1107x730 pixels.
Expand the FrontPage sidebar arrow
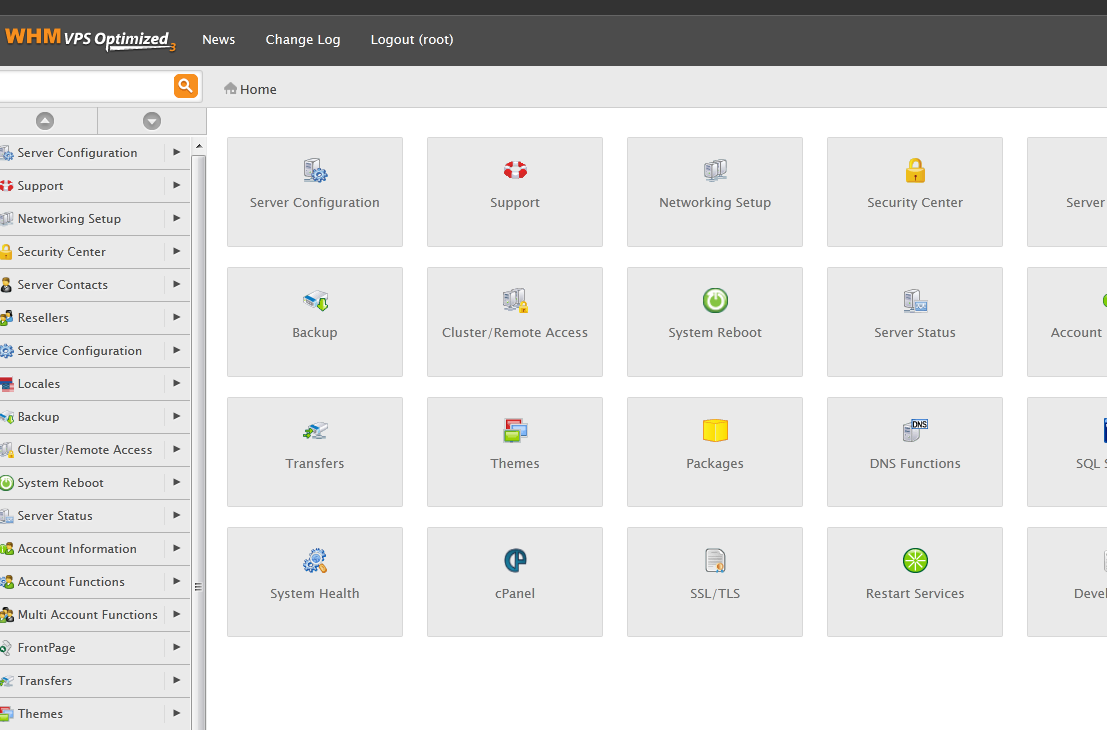point(176,647)
